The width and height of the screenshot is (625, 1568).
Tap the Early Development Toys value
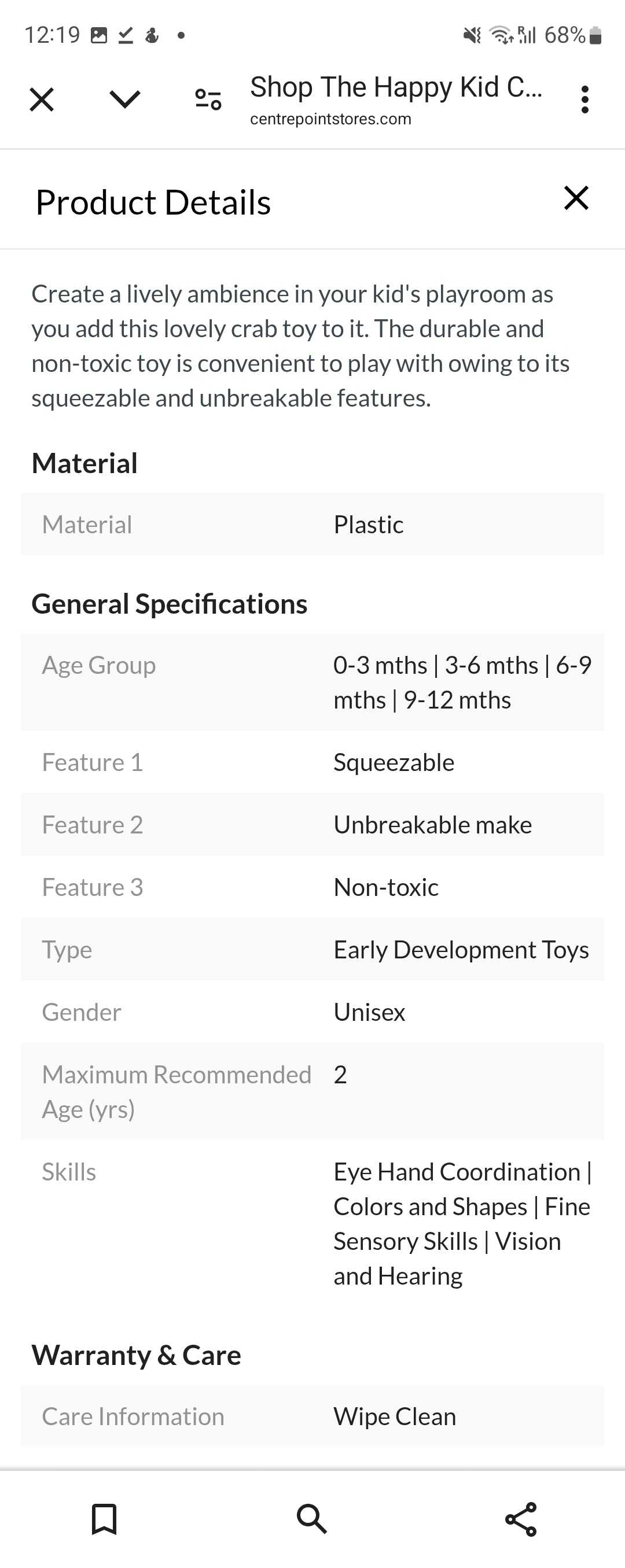(x=461, y=950)
